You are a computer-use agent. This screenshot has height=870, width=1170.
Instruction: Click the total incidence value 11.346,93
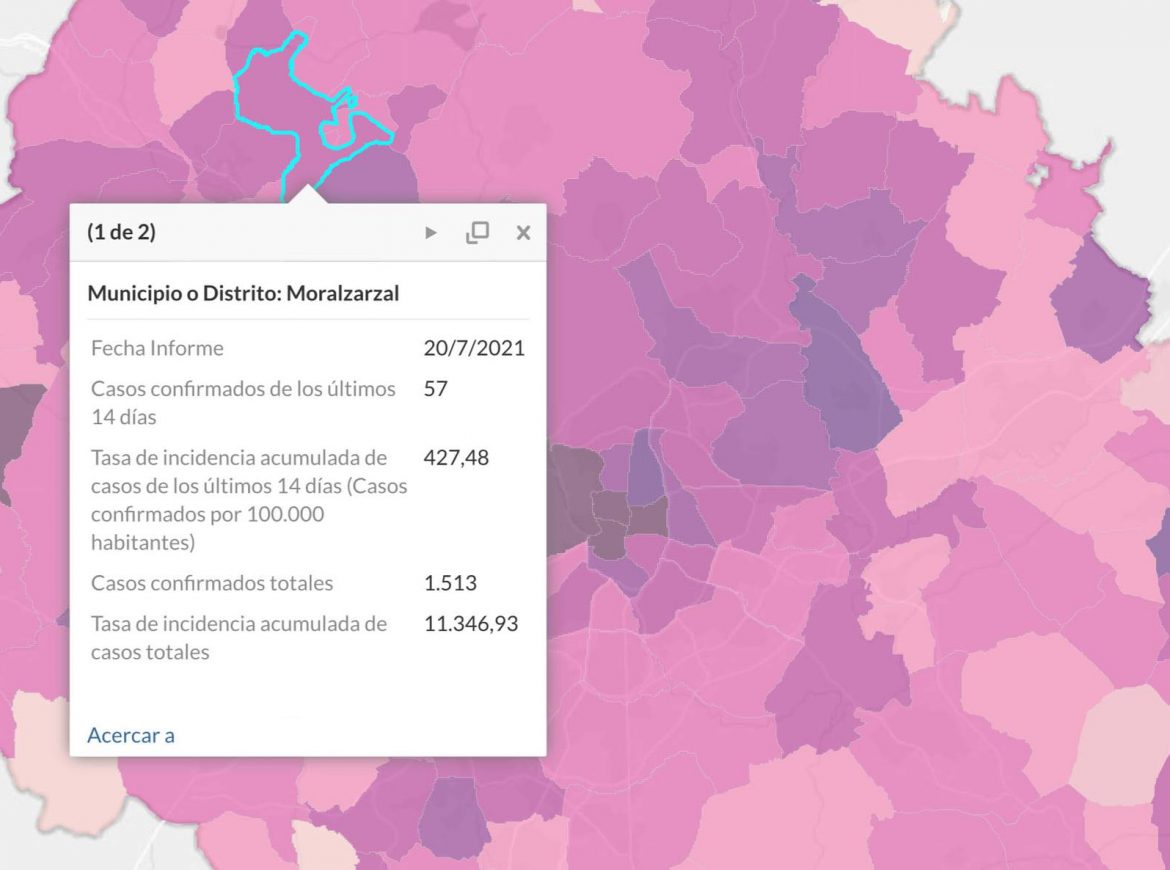pos(471,623)
